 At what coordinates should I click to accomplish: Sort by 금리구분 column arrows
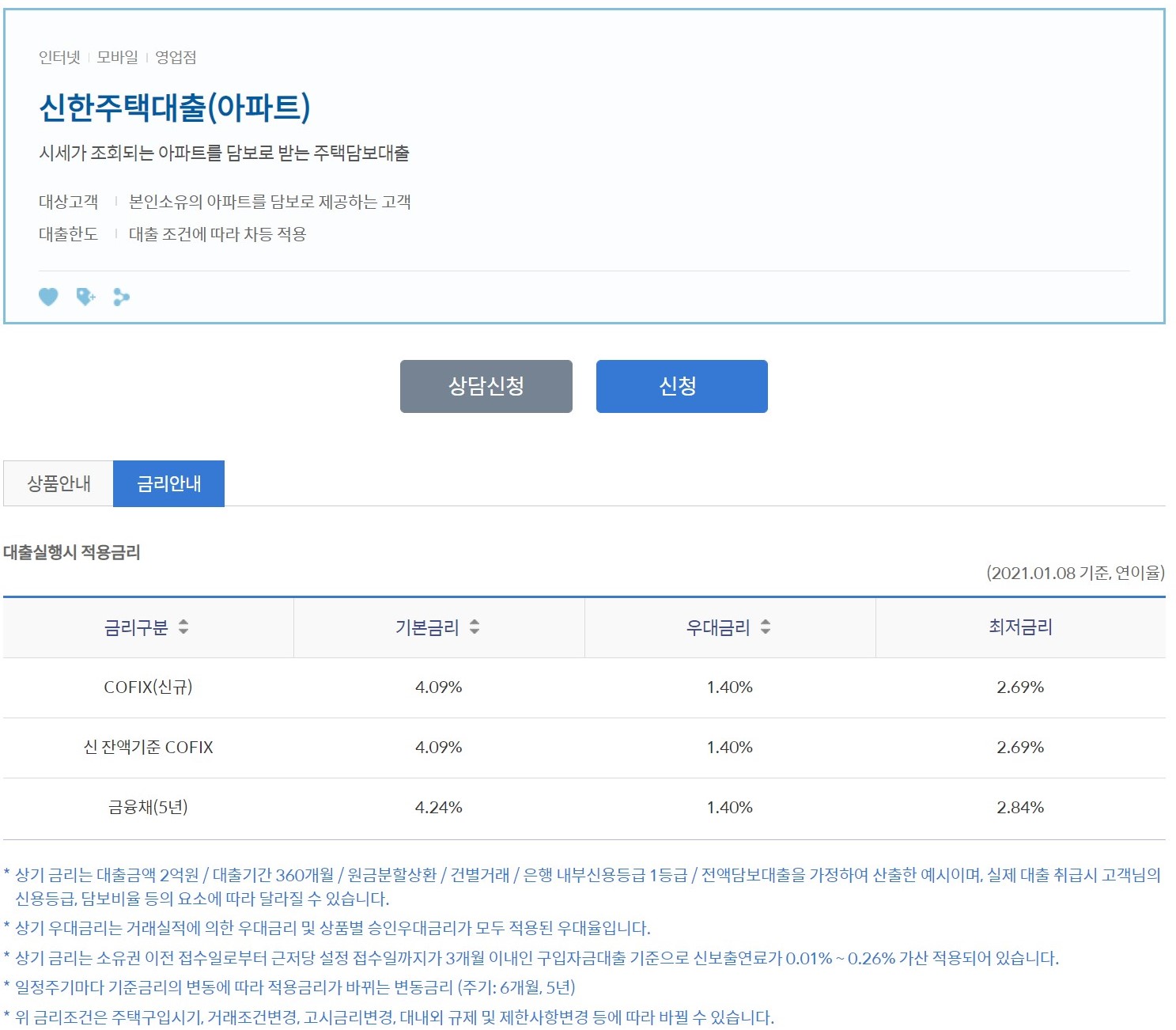[183, 627]
